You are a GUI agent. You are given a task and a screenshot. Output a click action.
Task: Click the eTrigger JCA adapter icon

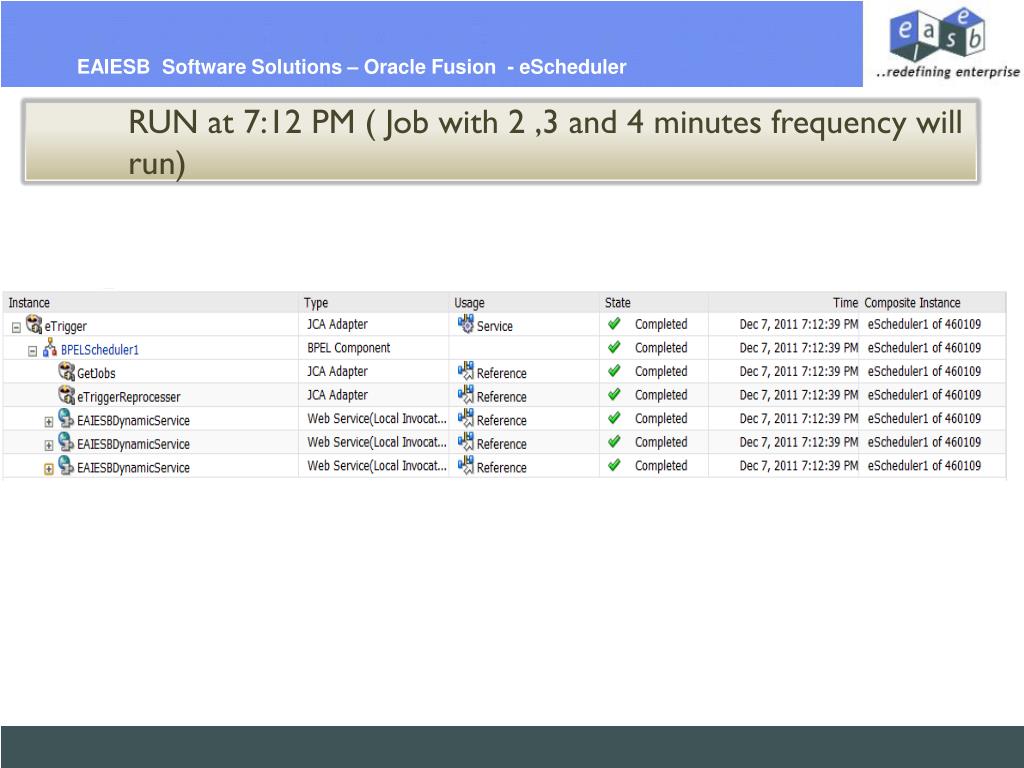pos(34,324)
